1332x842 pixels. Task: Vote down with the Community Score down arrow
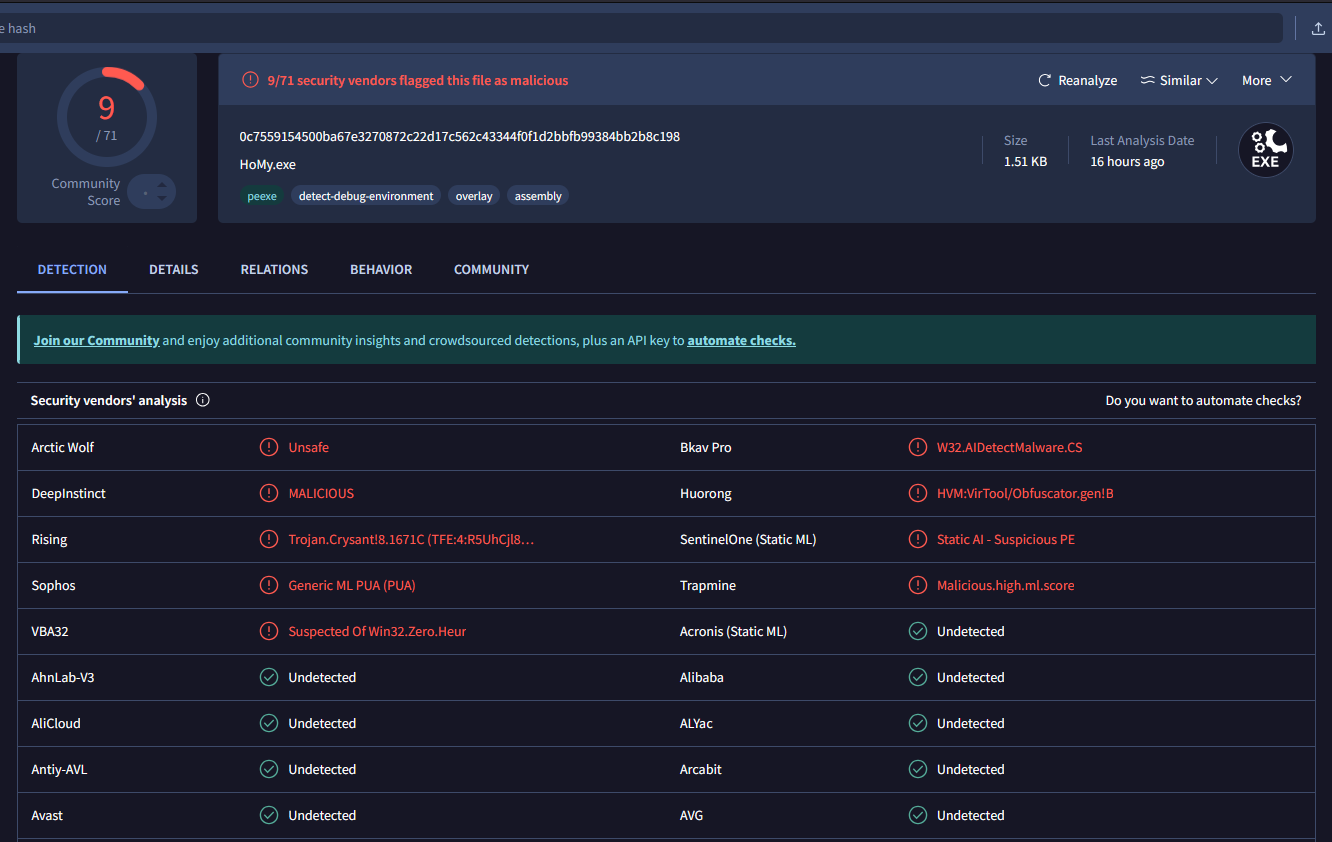pos(162,198)
